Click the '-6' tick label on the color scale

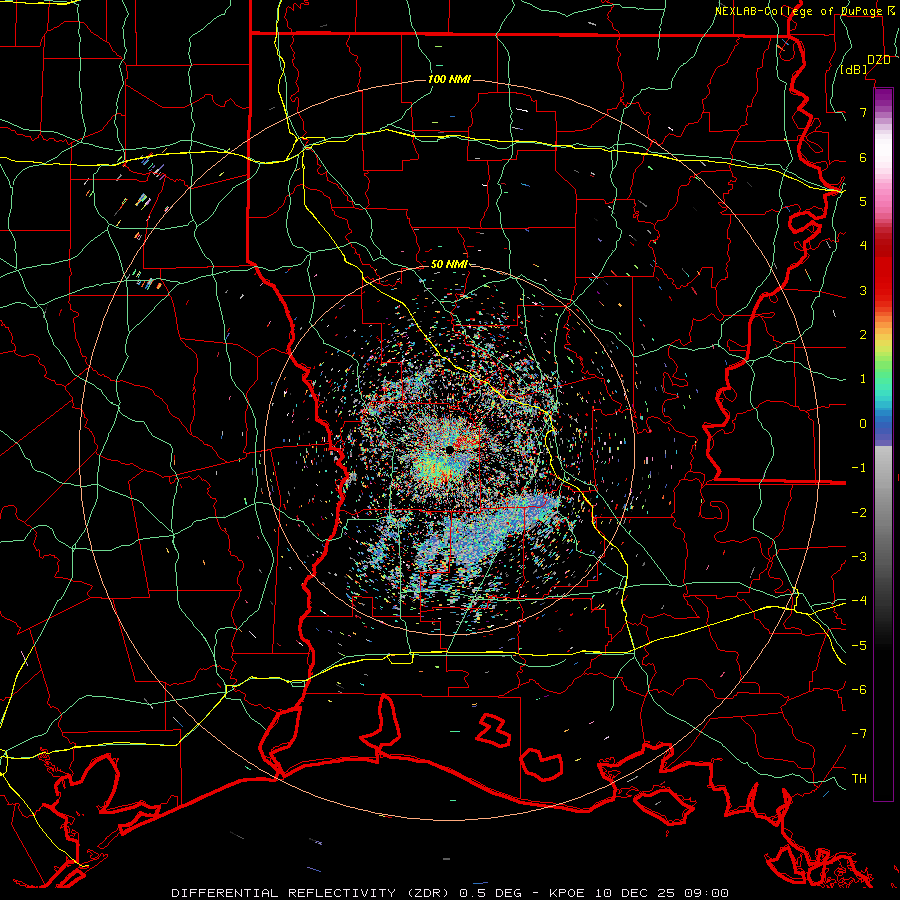coord(859,690)
